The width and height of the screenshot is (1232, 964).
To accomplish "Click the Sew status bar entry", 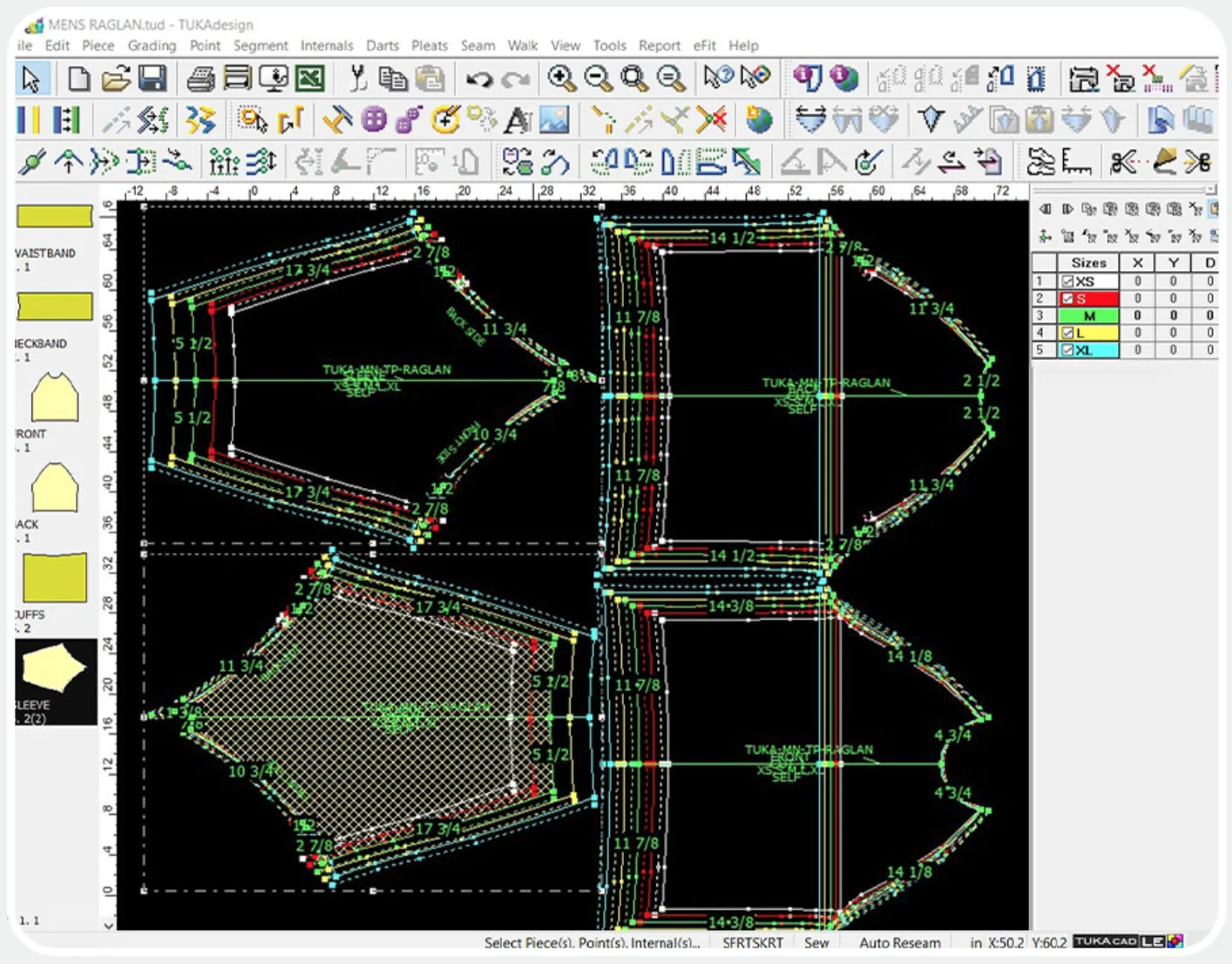I will [x=816, y=942].
